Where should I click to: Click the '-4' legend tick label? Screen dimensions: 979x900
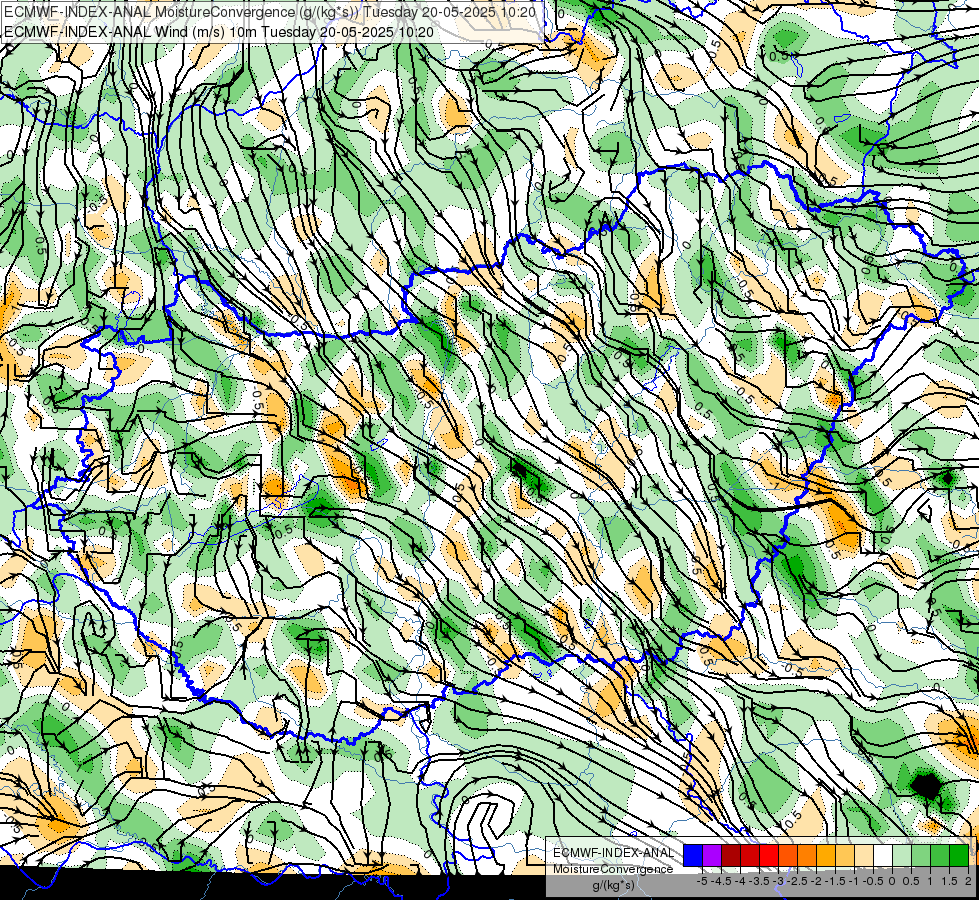coord(740,881)
